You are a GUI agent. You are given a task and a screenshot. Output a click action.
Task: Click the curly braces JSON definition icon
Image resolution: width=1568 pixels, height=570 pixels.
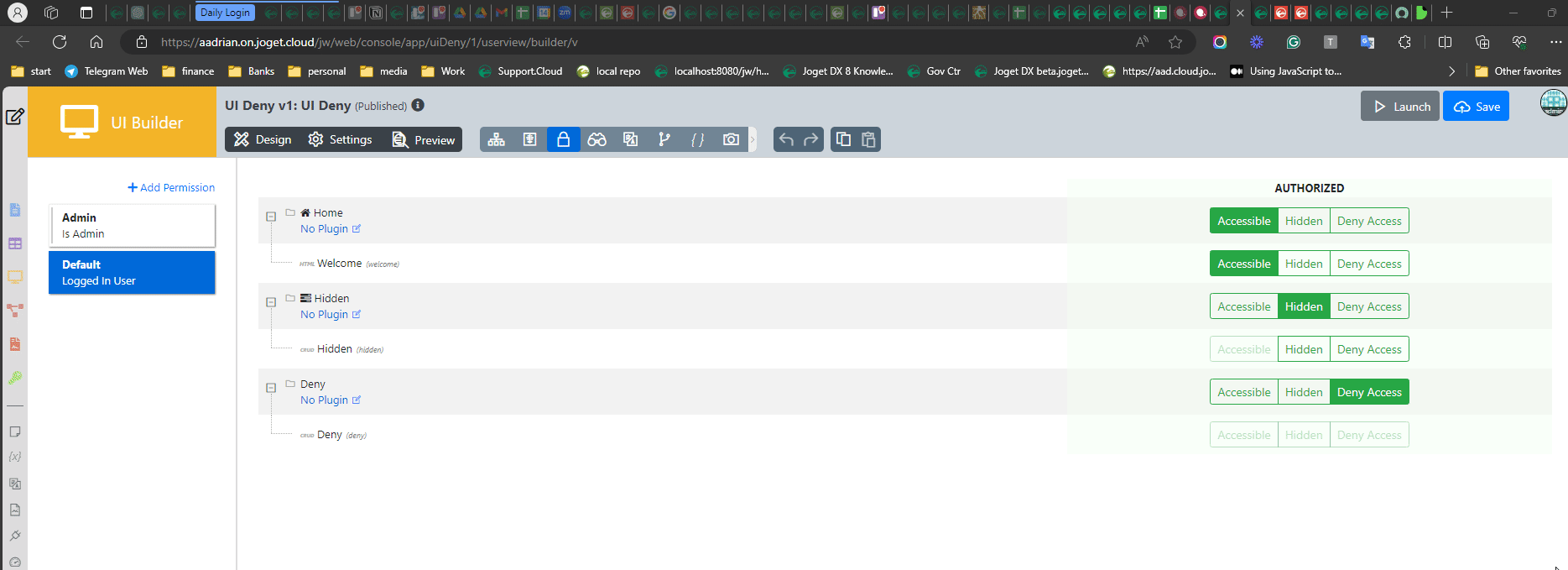coord(697,139)
